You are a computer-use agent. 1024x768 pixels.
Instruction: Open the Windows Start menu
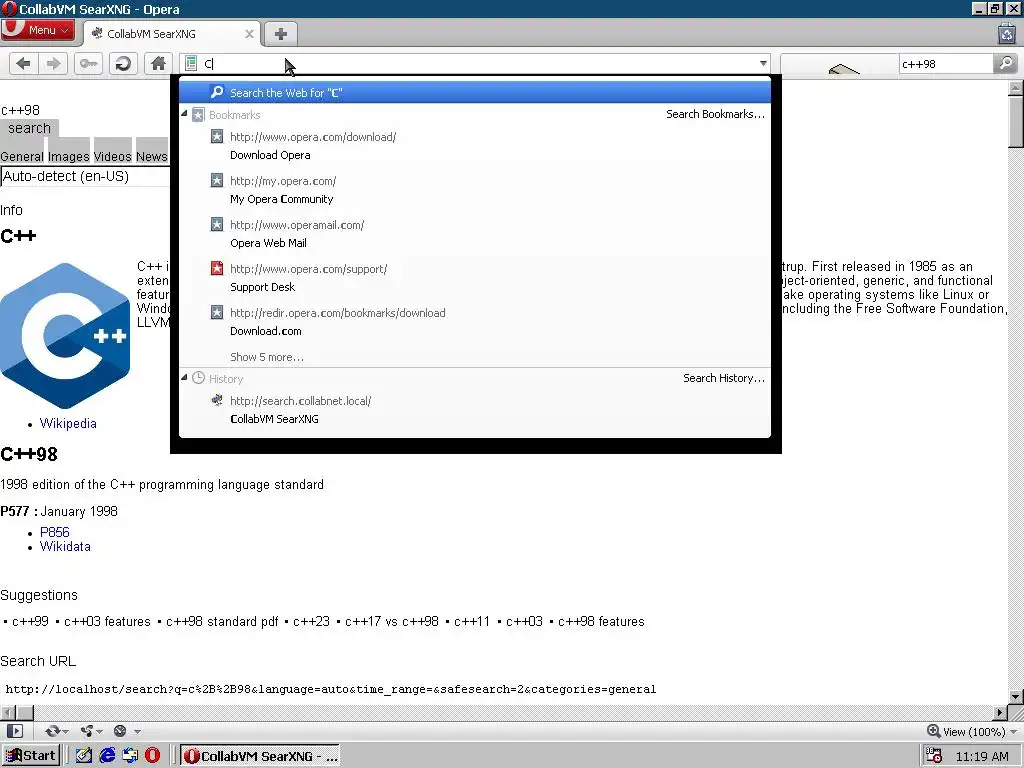(x=31, y=756)
